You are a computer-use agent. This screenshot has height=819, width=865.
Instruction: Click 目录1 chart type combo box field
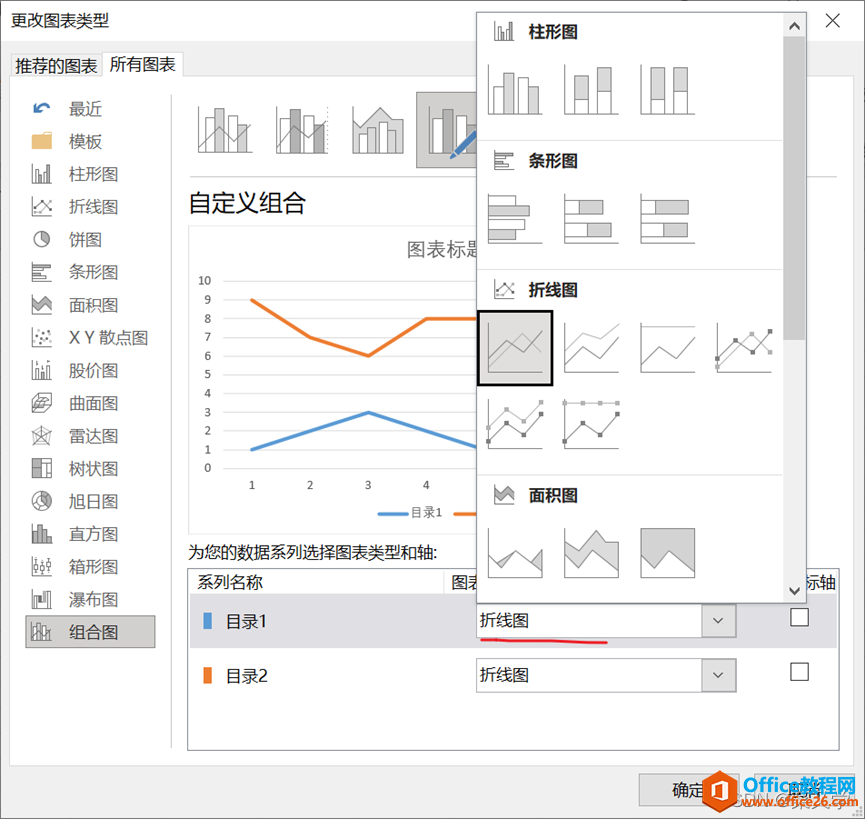tap(606, 620)
